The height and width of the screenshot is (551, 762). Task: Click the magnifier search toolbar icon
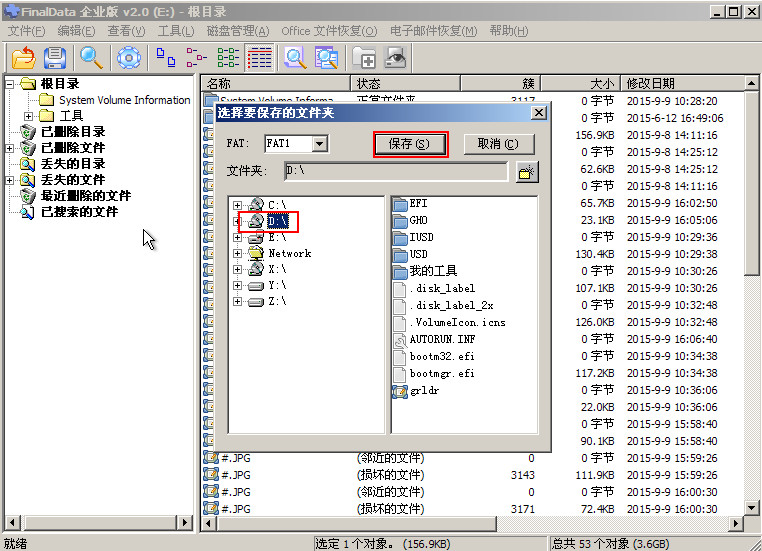[91, 57]
